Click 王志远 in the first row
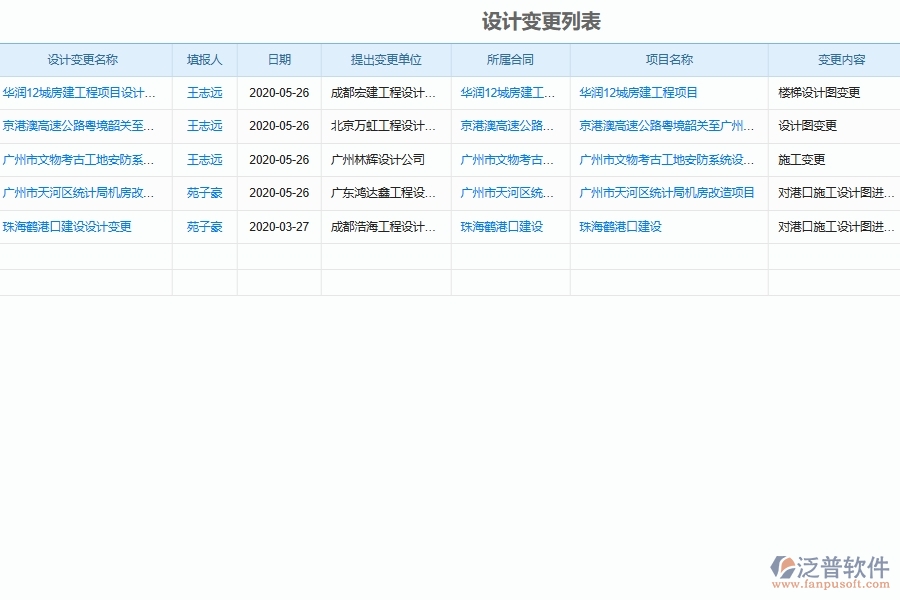Viewport: 900px width, 600px height. click(204, 92)
